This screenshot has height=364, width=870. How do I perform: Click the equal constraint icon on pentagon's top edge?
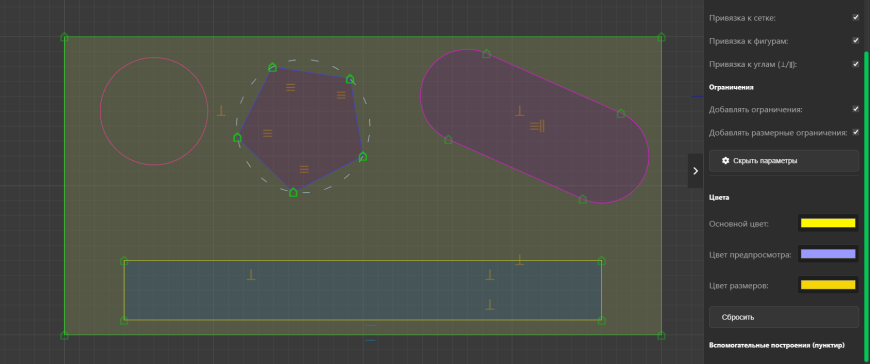click(290, 87)
